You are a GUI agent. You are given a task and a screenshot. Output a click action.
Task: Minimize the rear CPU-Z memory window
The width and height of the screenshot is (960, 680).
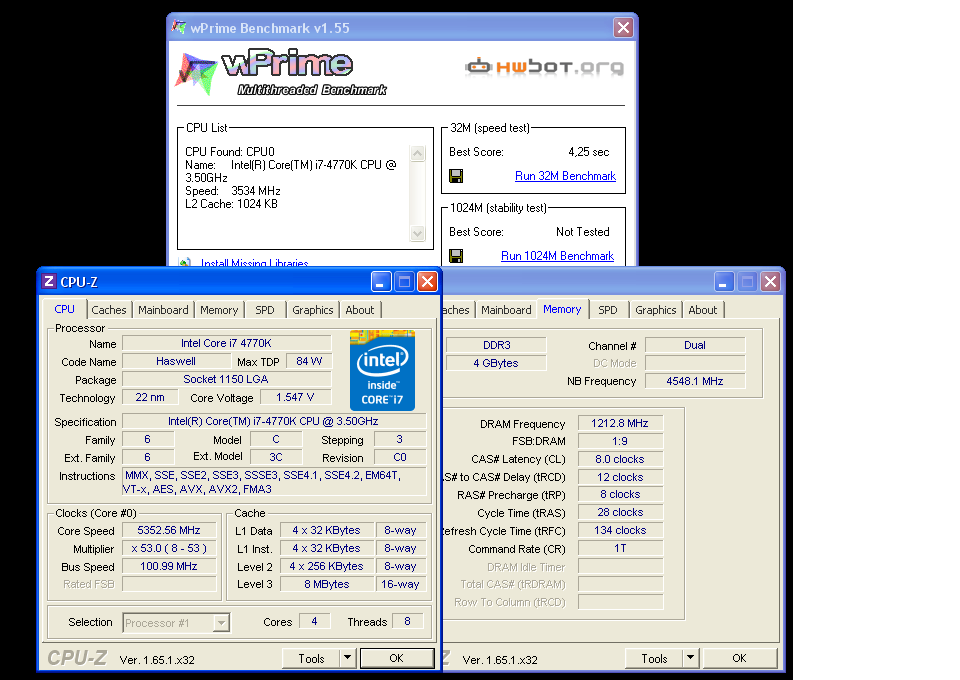(724, 282)
